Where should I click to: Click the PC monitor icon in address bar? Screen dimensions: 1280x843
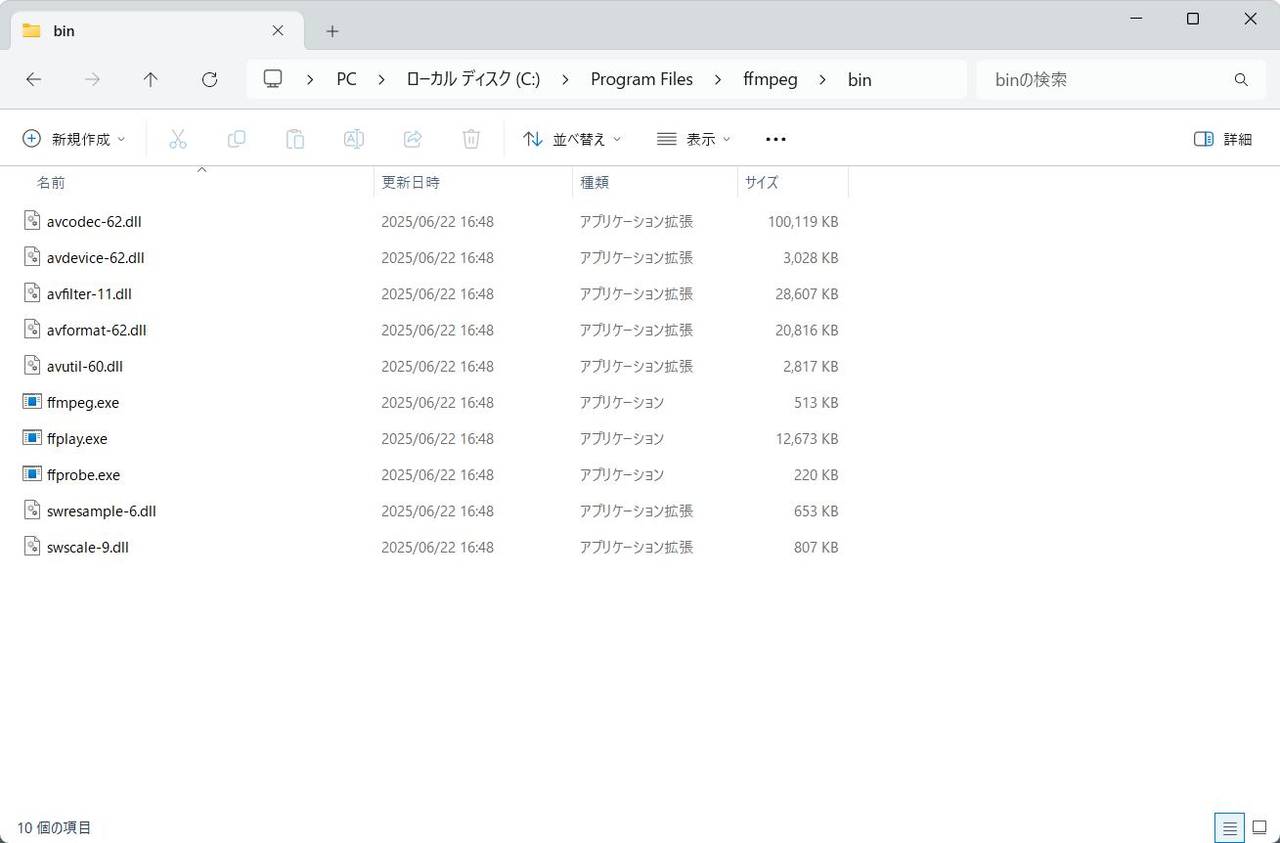coord(273,79)
